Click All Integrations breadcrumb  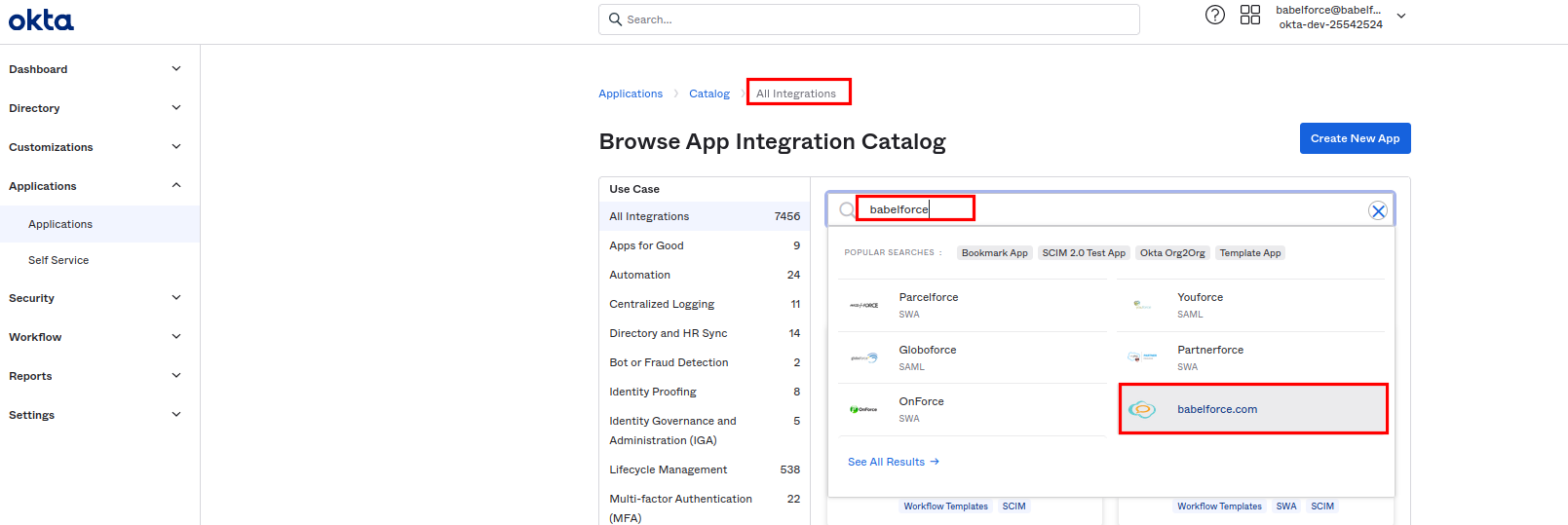796,94
